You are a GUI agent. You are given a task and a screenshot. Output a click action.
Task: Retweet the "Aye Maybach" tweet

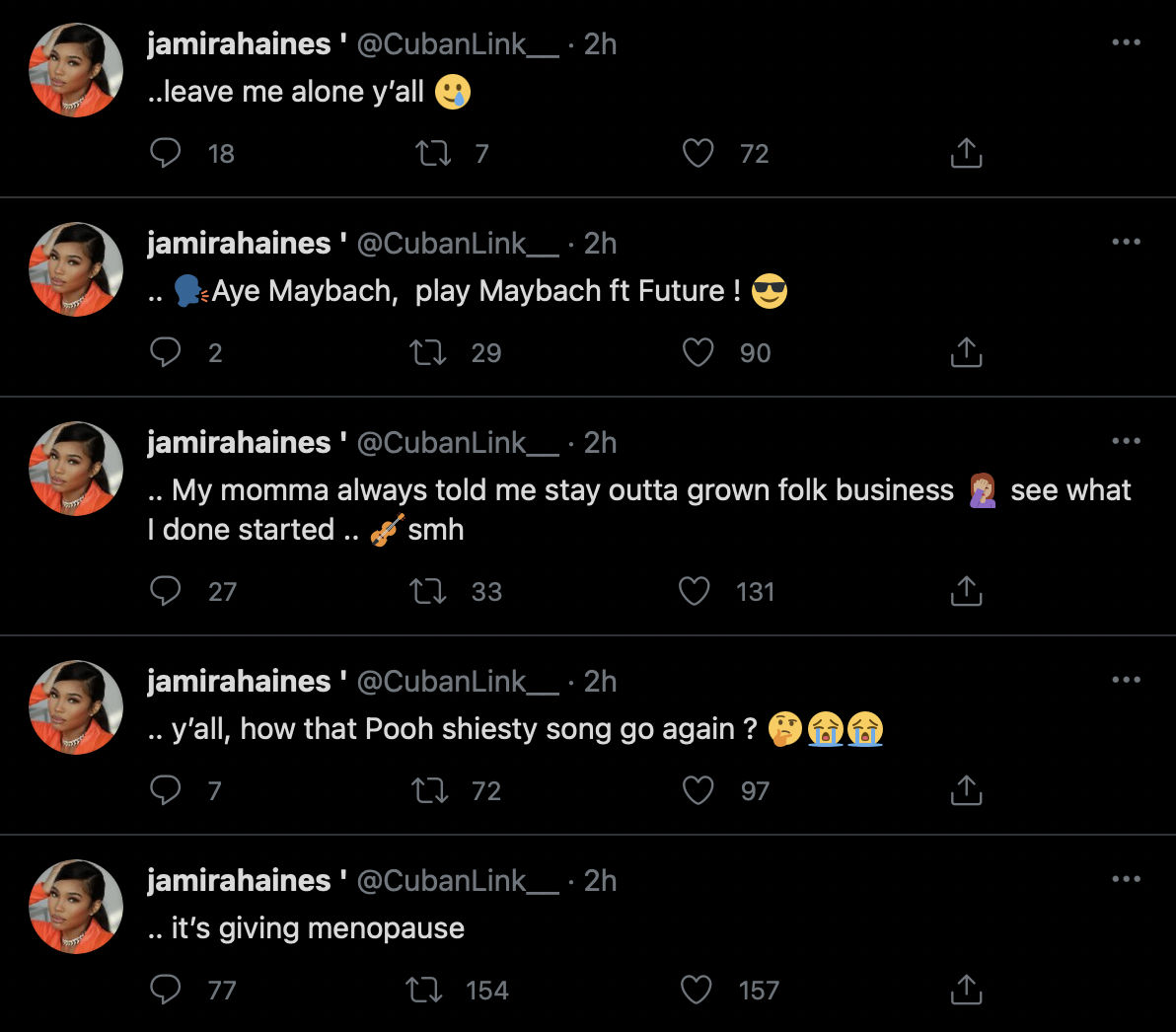(x=428, y=352)
